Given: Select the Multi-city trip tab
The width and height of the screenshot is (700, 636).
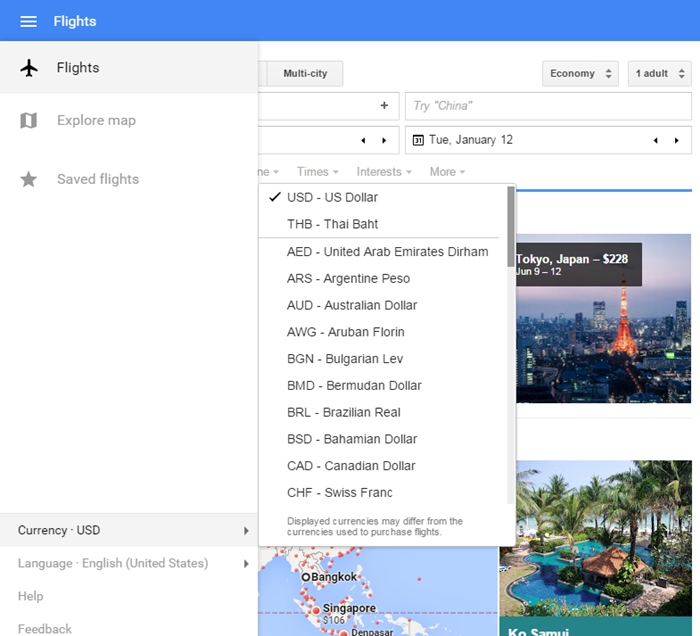Looking at the screenshot, I should [x=305, y=74].
